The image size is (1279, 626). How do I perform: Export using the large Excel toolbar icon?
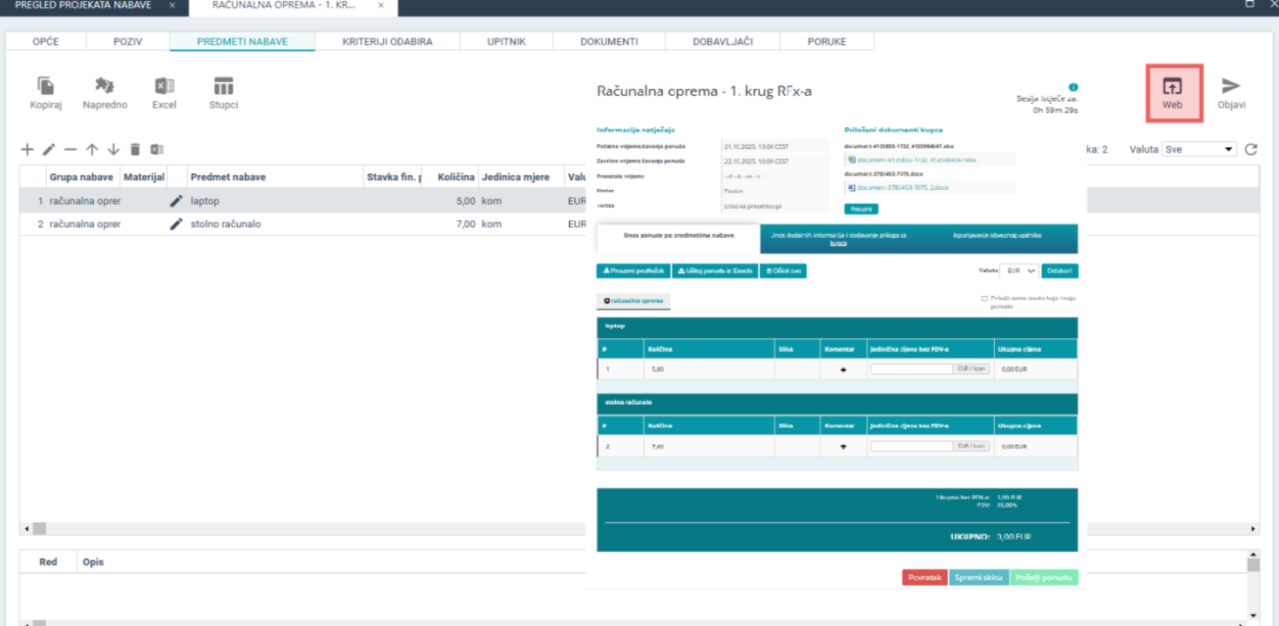pyautogui.click(x=164, y=87)
